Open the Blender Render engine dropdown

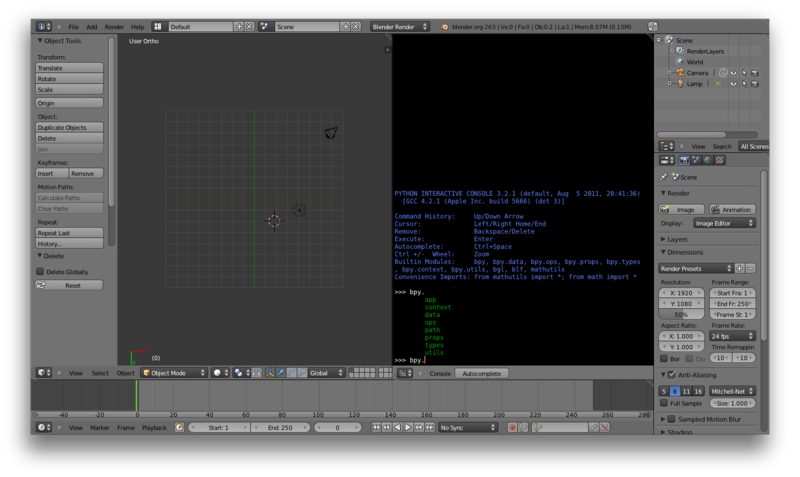pyautogui.click(x=399, y=27)
